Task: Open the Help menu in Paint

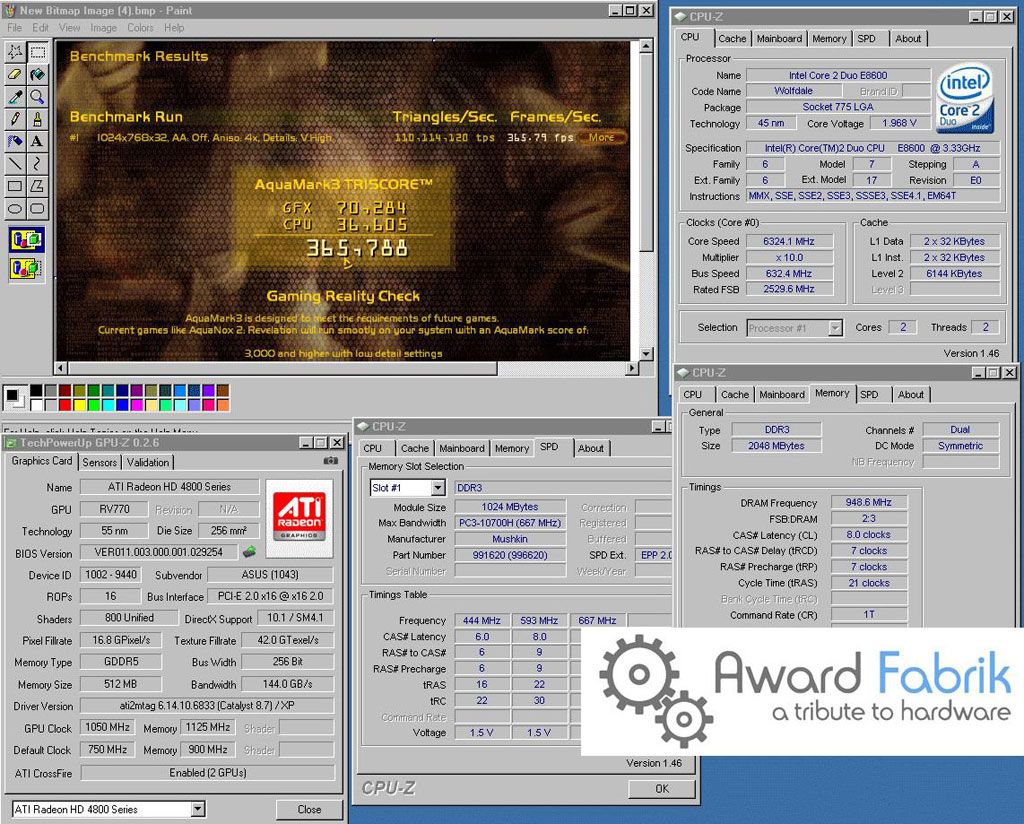Action: 174,27
